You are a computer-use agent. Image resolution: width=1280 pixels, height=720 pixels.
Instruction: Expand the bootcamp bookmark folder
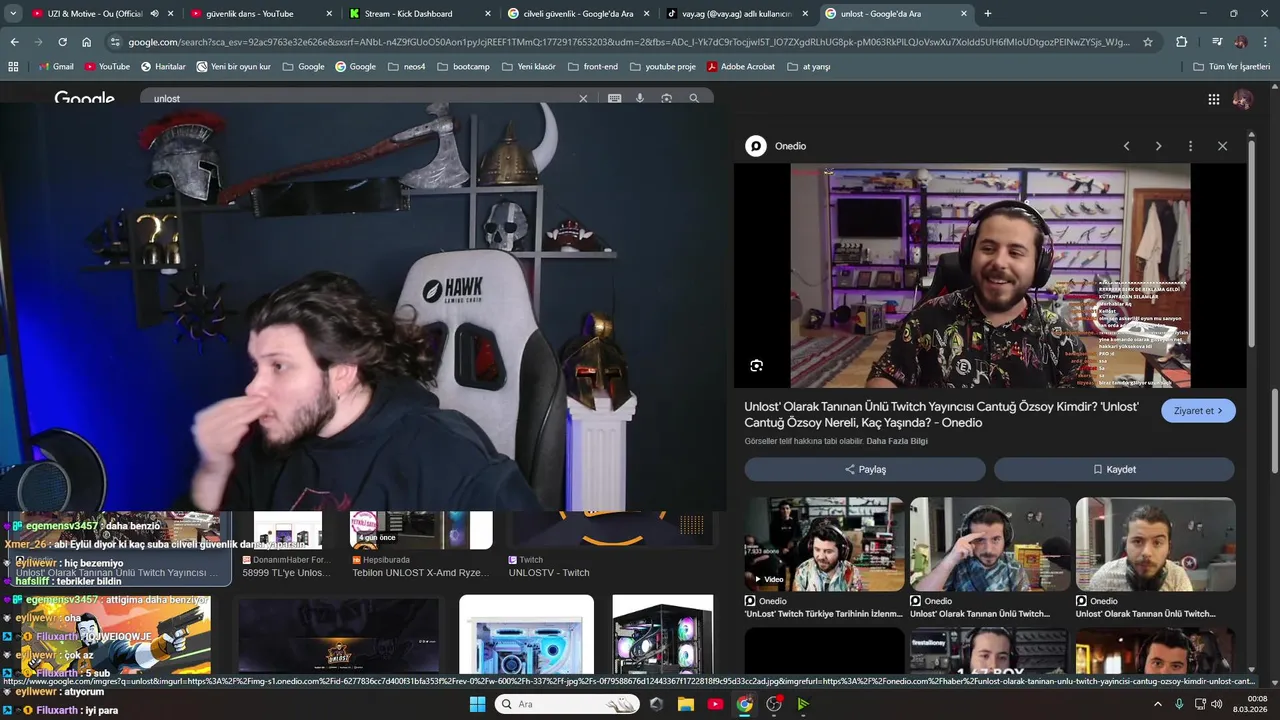pos(463,66)
